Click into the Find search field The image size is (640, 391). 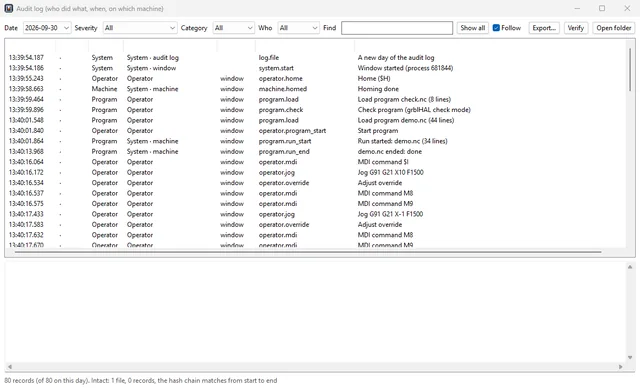coord(397,28)
